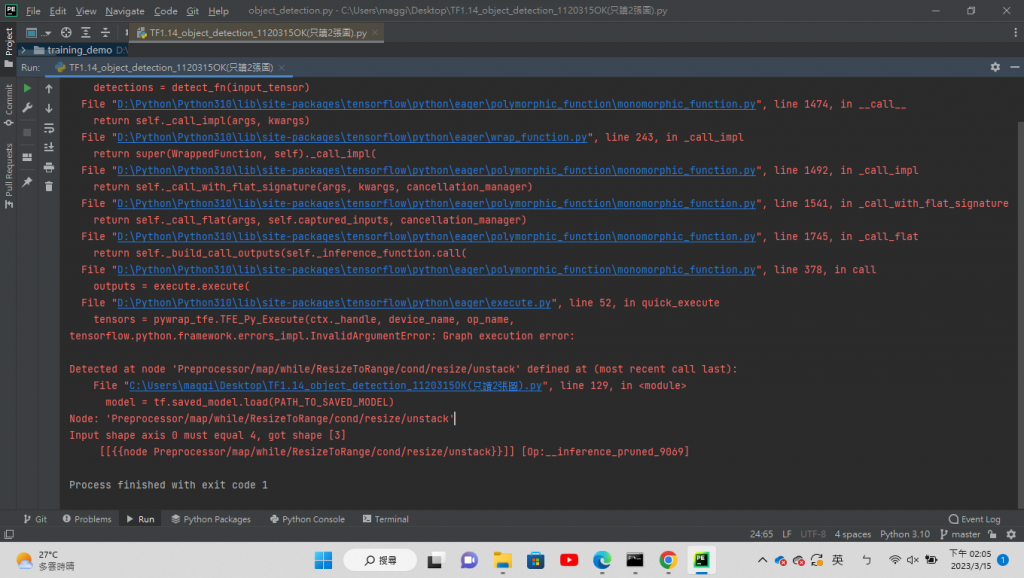Expand training_demo folder tree node
Image resolution: width=1024 pixels, height=578 pixels.
point(23,50)
